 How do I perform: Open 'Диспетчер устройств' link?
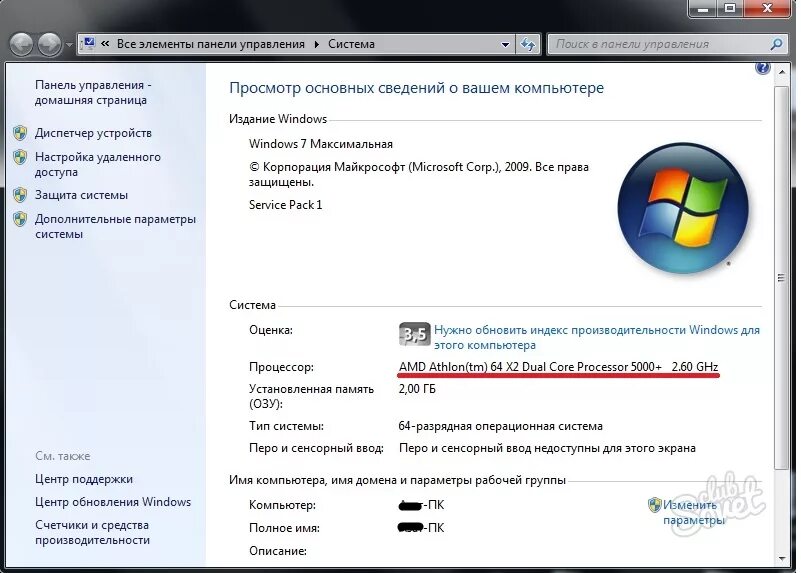coord(93,133)
